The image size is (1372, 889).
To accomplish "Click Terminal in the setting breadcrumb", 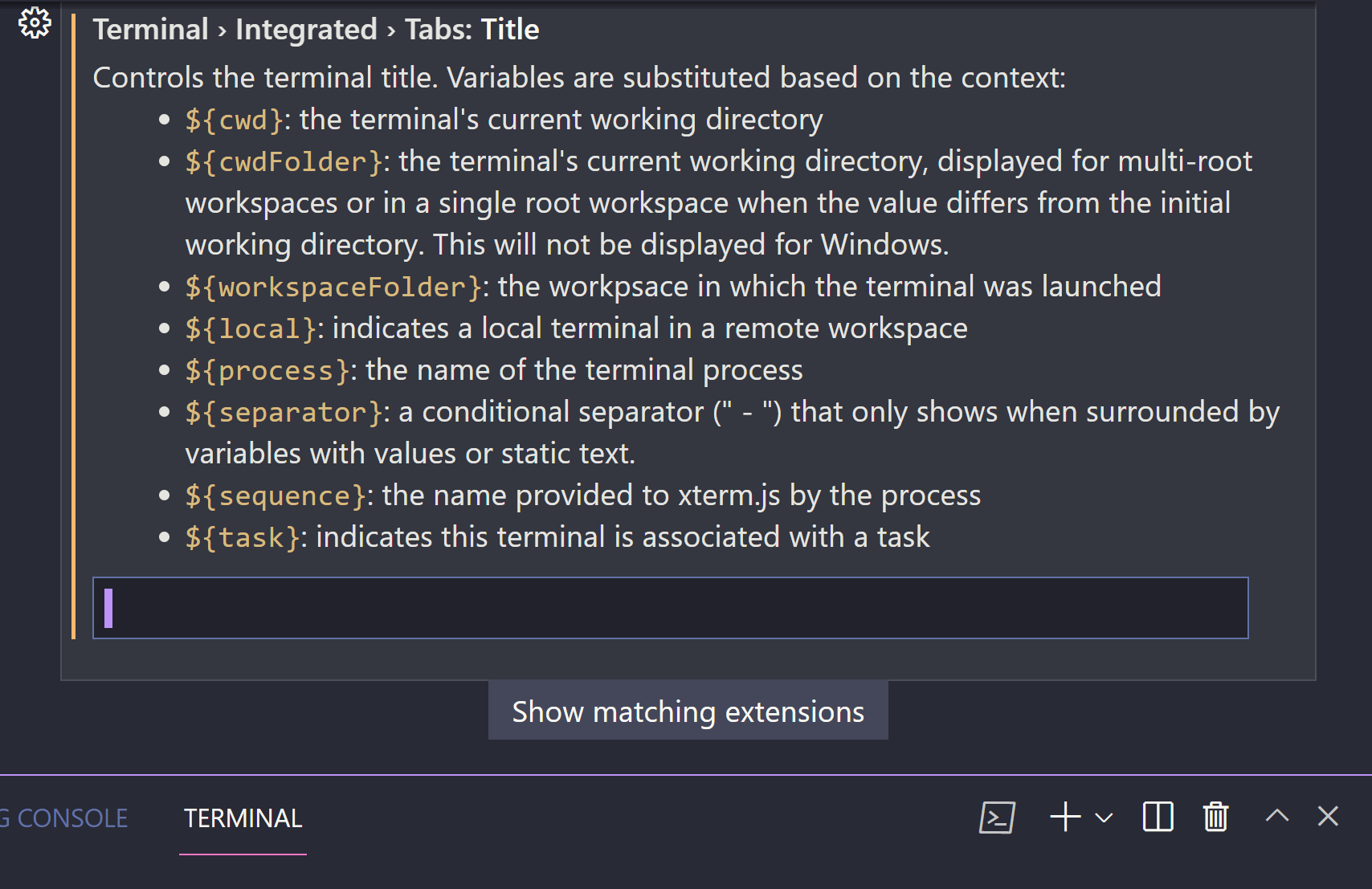I will (150, 29).
